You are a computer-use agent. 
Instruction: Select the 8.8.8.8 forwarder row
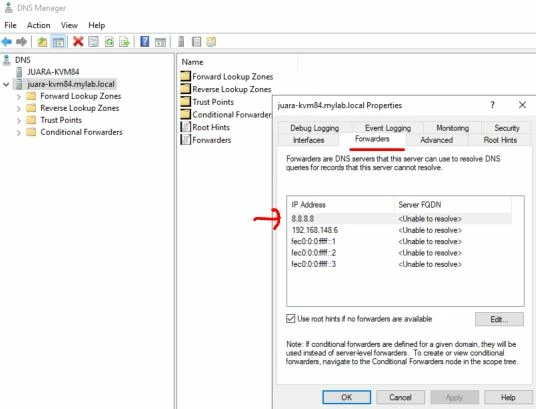[x=400, y=219]
